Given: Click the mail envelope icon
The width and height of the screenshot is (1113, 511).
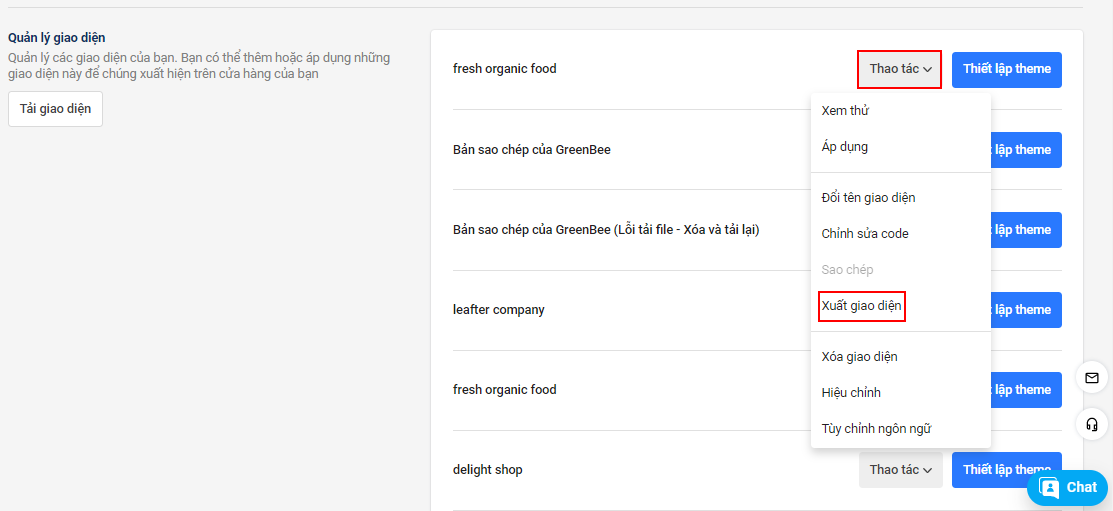Looking at the screenshot, I should (x=1092, y=377).
